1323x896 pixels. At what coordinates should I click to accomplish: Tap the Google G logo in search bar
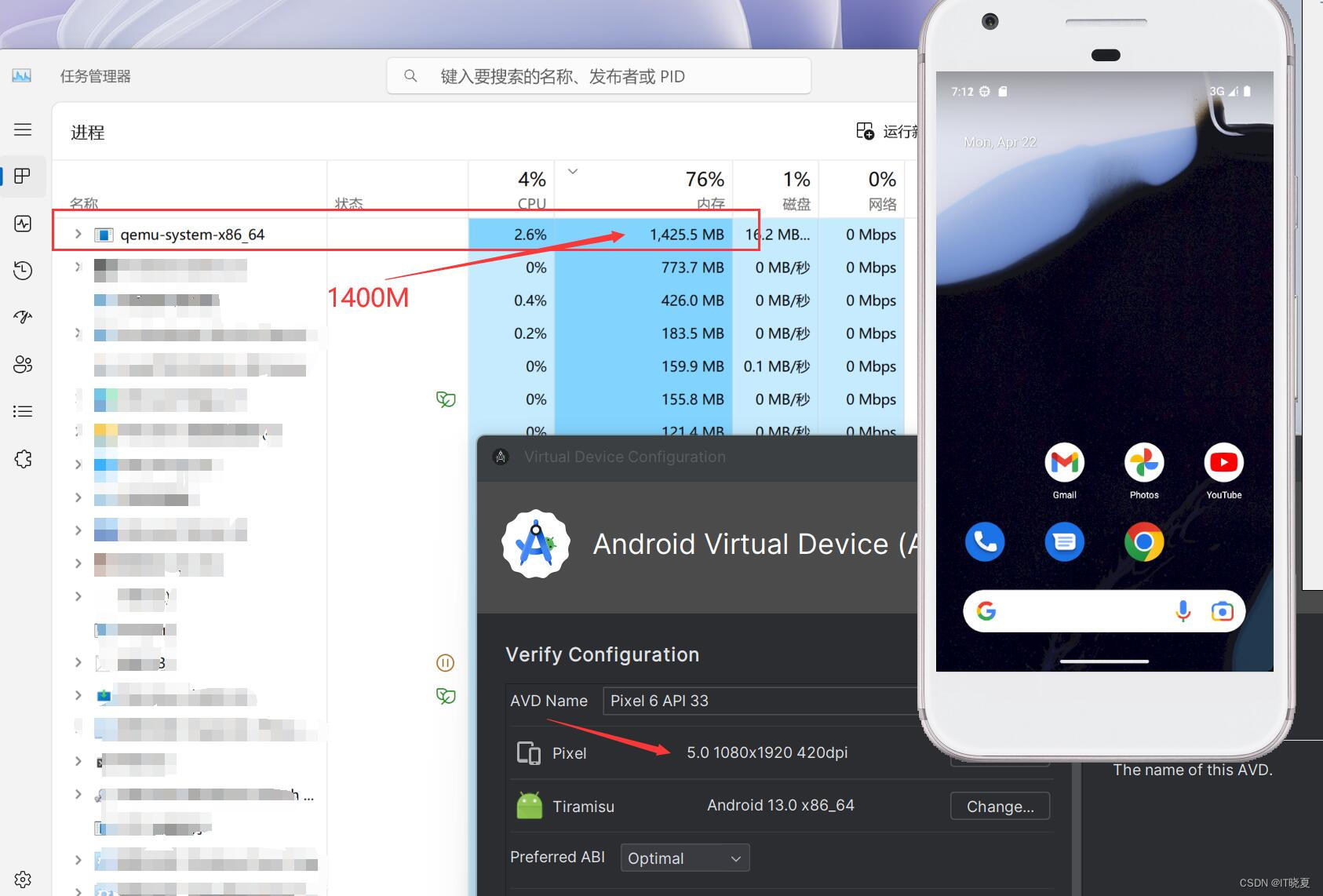[x=986, y=611]
